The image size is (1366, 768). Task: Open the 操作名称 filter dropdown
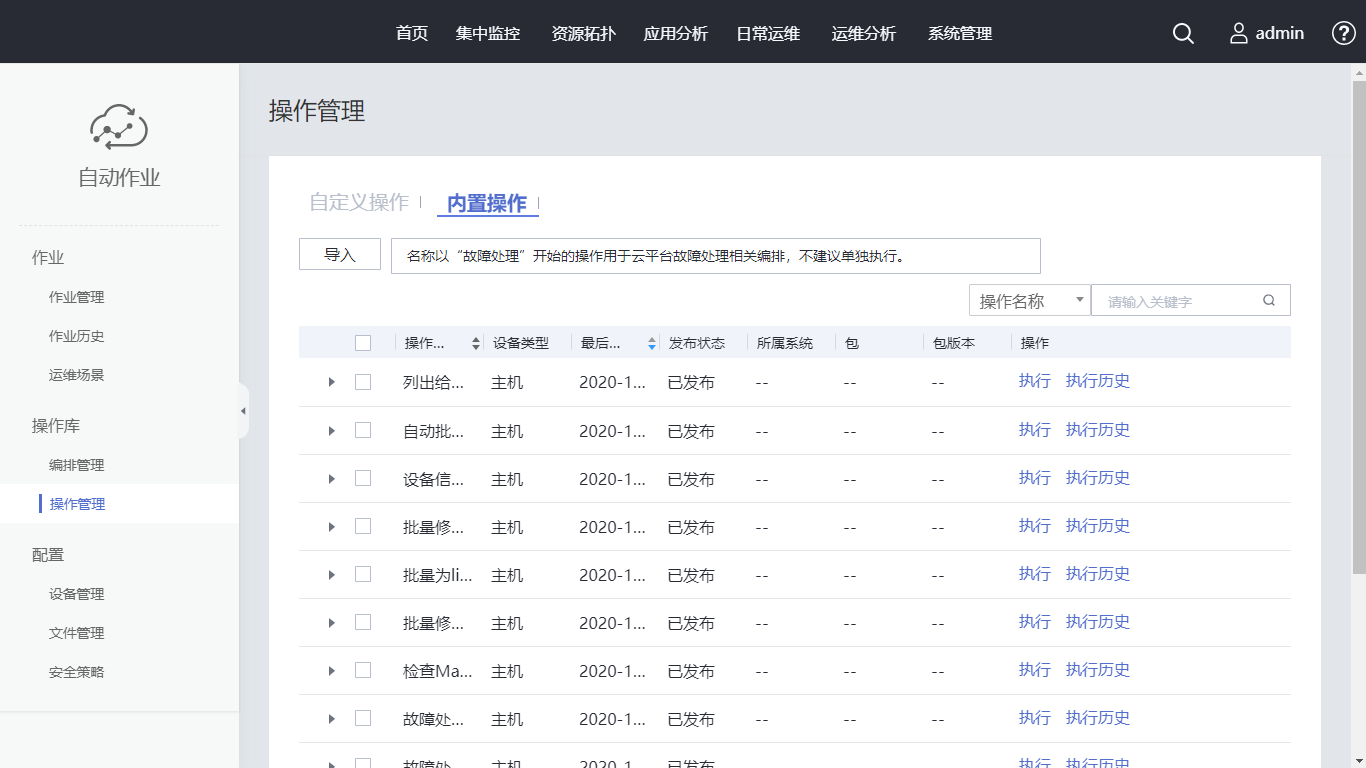tap(1029, 300)
